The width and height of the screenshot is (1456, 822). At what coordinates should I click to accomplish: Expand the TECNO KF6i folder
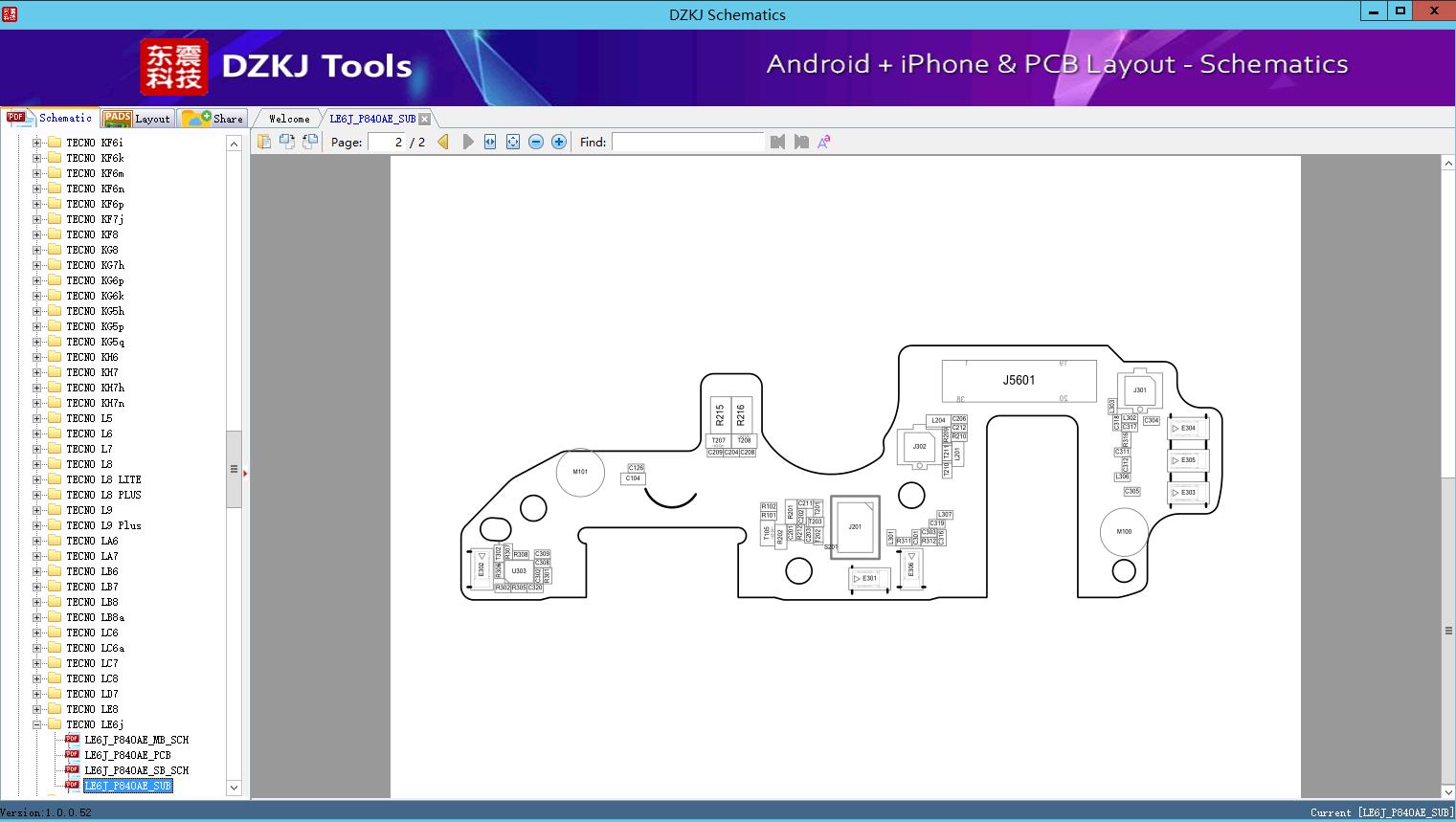[37, 143]
